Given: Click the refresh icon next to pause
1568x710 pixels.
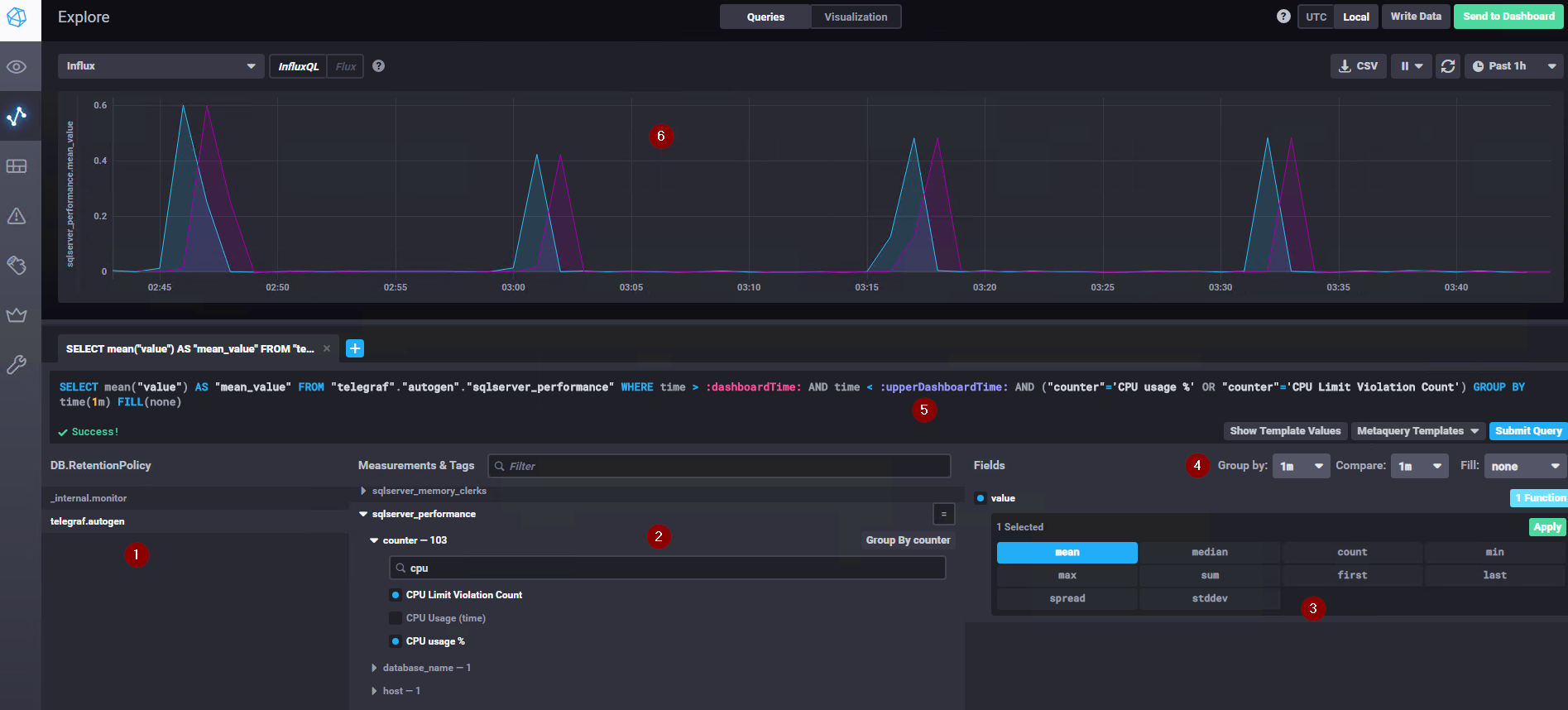Looking at the screenshot, I should click(x=1447, y=66).
